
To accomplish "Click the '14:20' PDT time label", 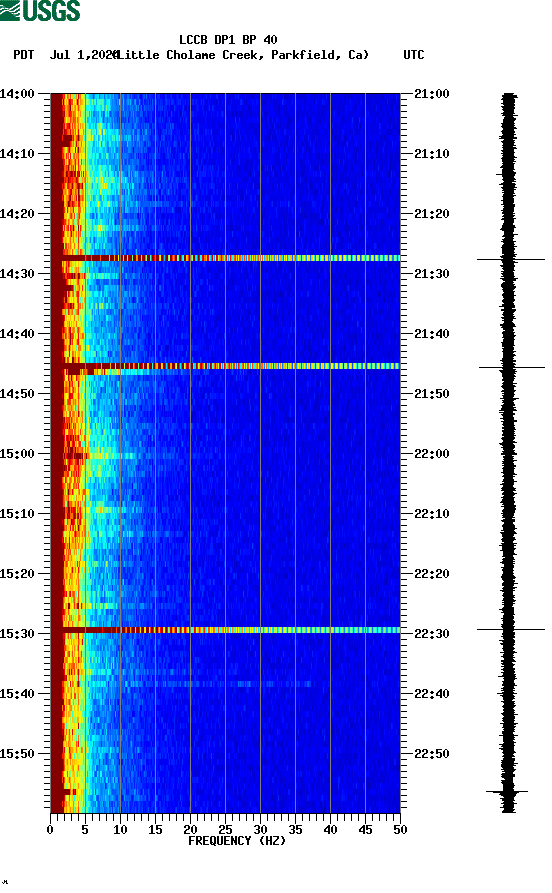I will [17, 214].
